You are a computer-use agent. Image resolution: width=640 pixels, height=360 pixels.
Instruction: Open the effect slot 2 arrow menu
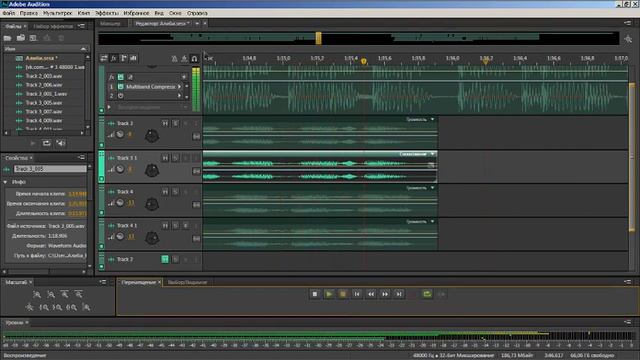pyautogui.click(x=179, y=96)
